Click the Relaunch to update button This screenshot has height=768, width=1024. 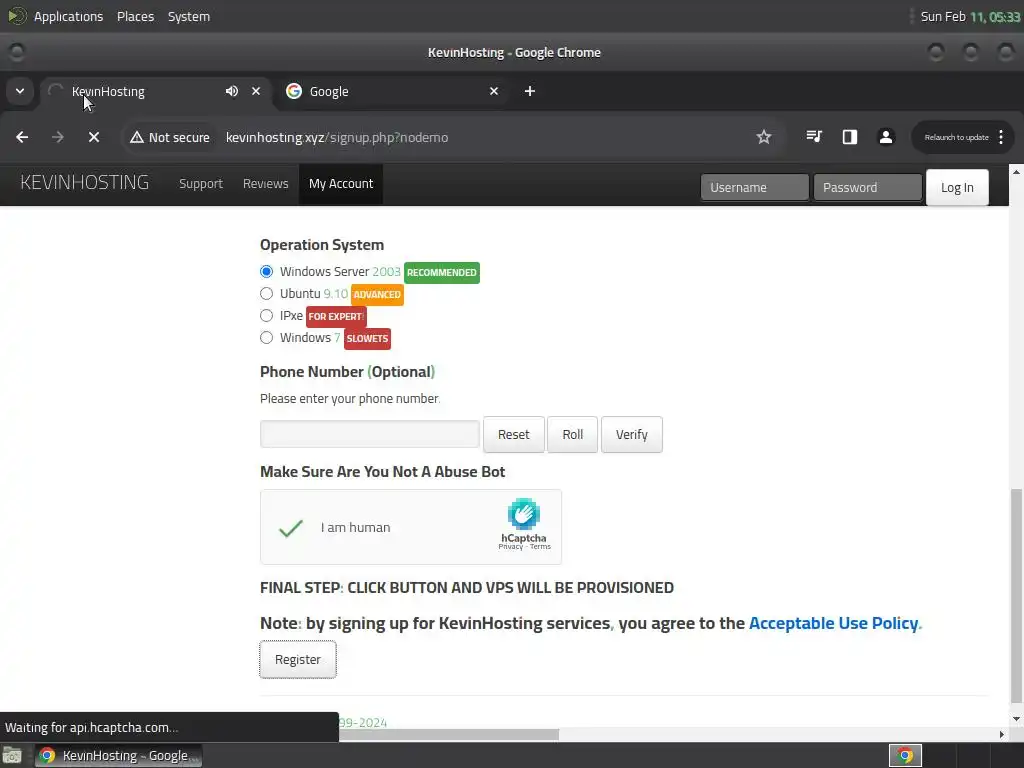pos(956,137)
